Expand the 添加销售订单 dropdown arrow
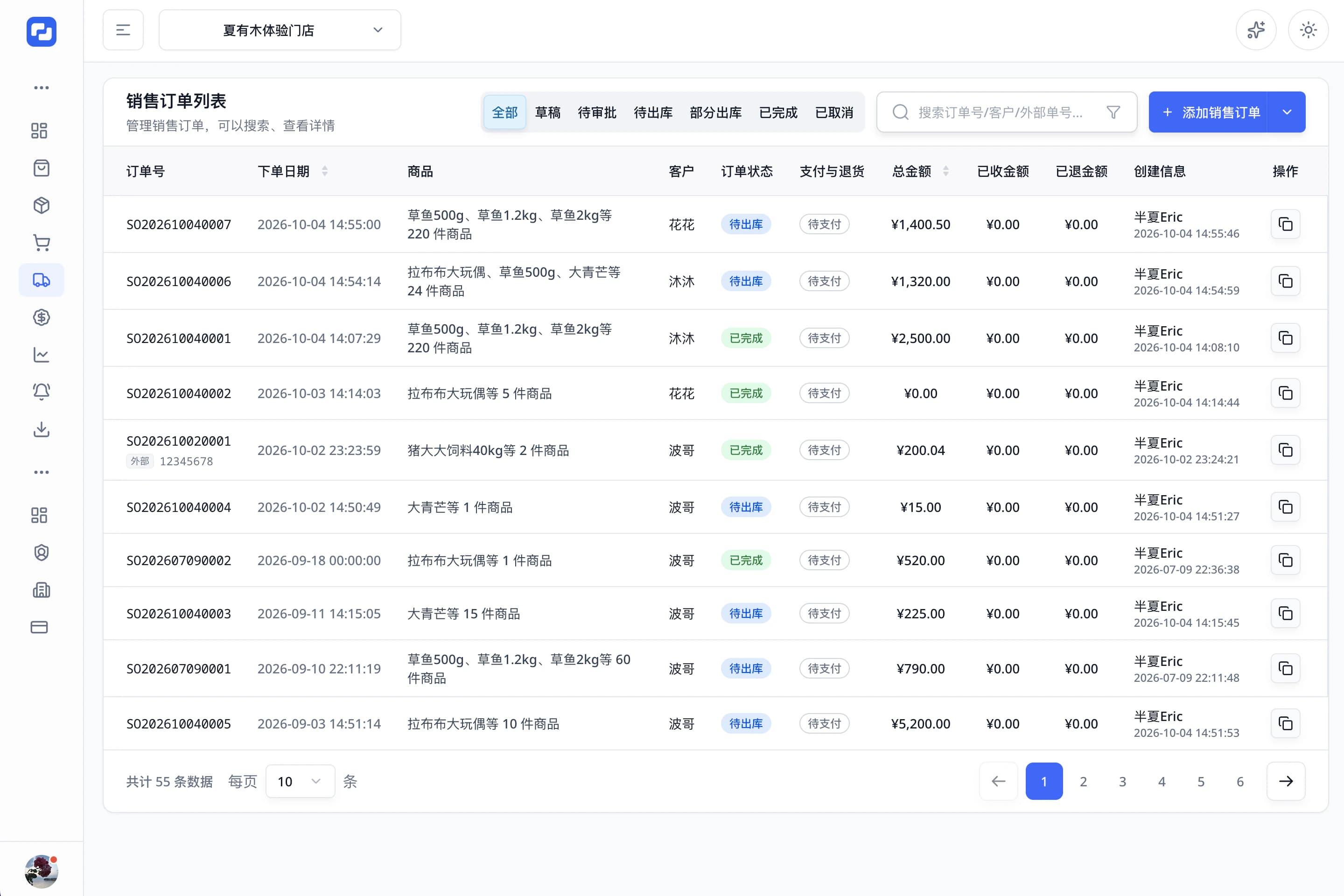 coord(1286,112)
